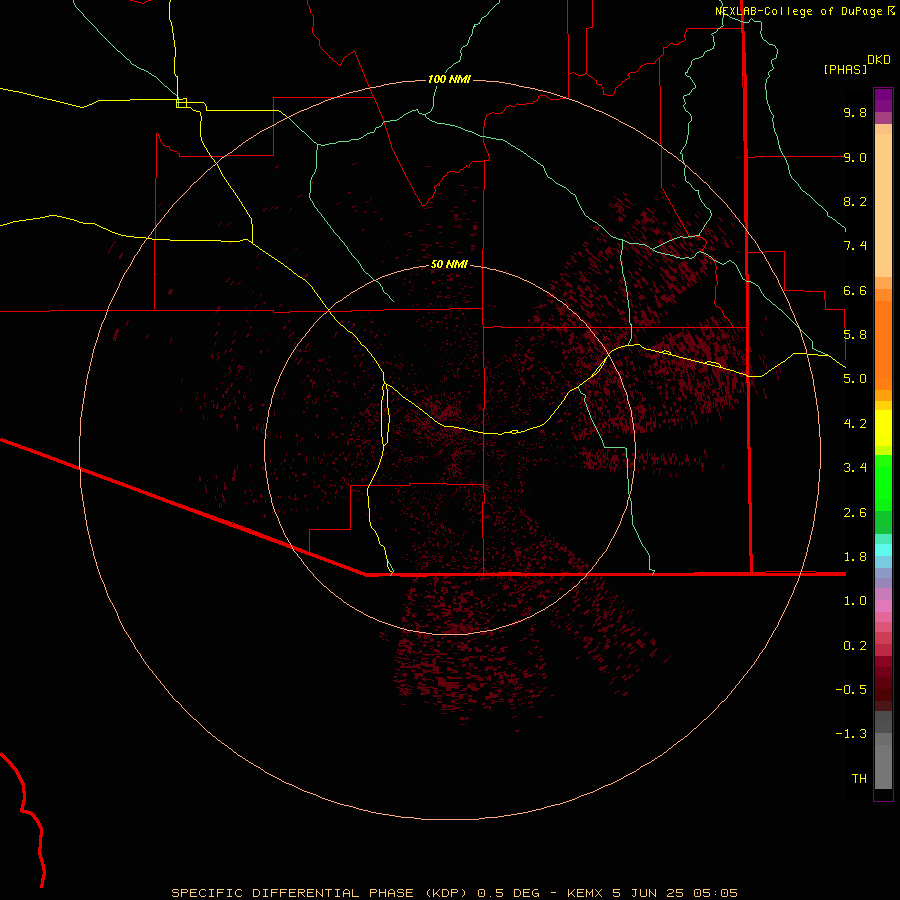
Task: Click the 9.8 value on the scale
Action: click(x=855, y=112)
